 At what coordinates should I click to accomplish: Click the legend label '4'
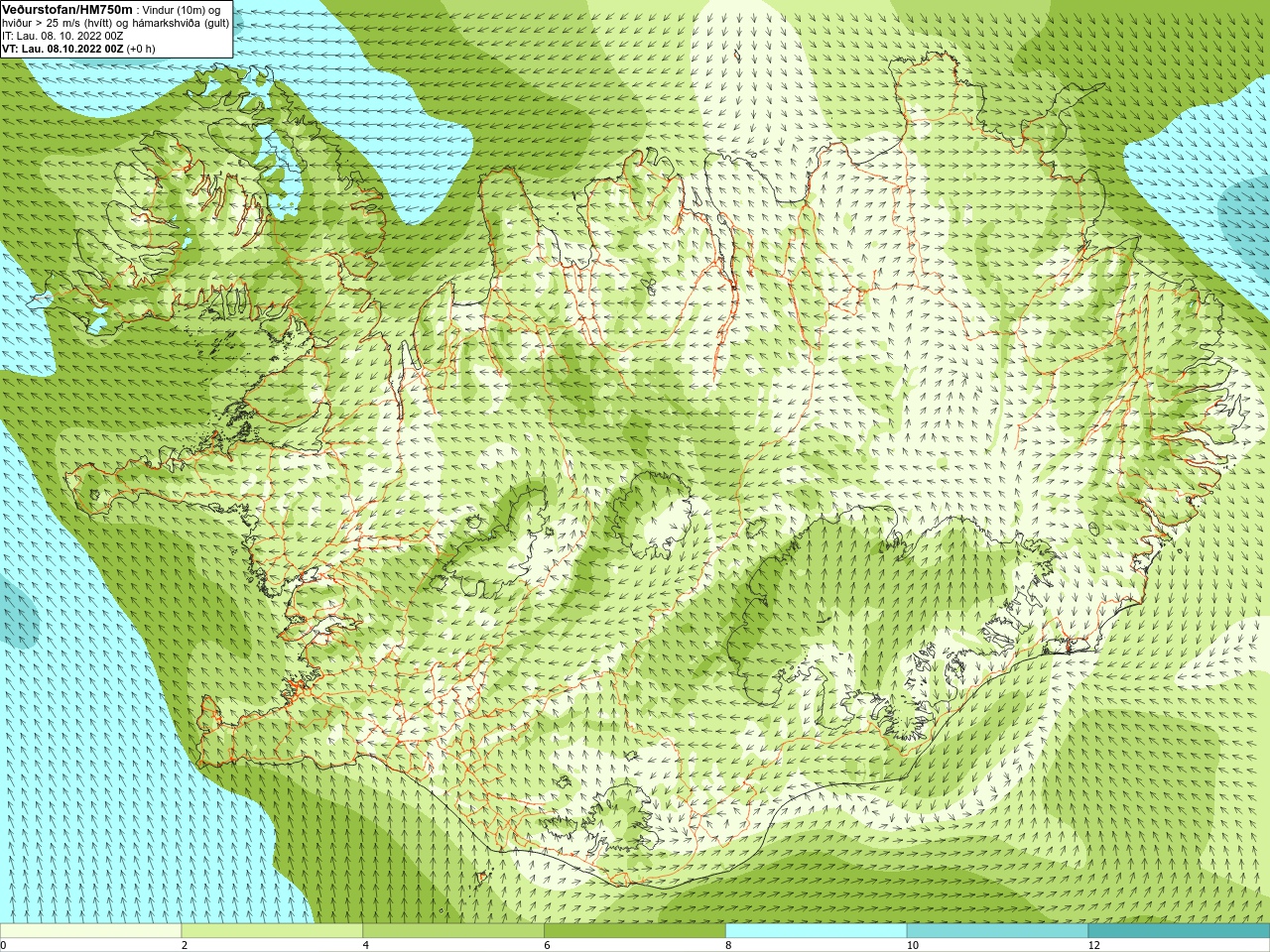366,945
